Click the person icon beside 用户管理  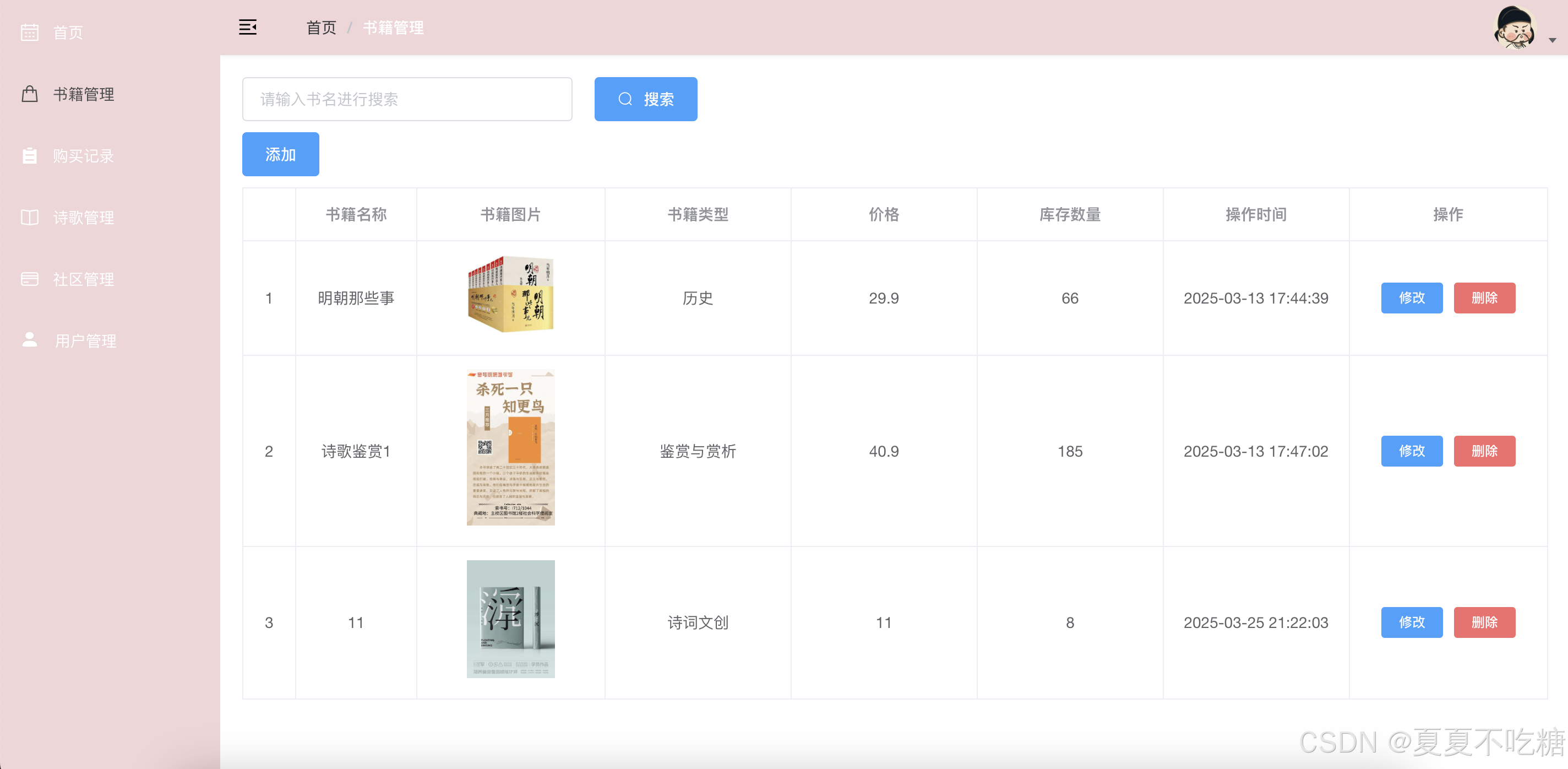click(29, 340)
